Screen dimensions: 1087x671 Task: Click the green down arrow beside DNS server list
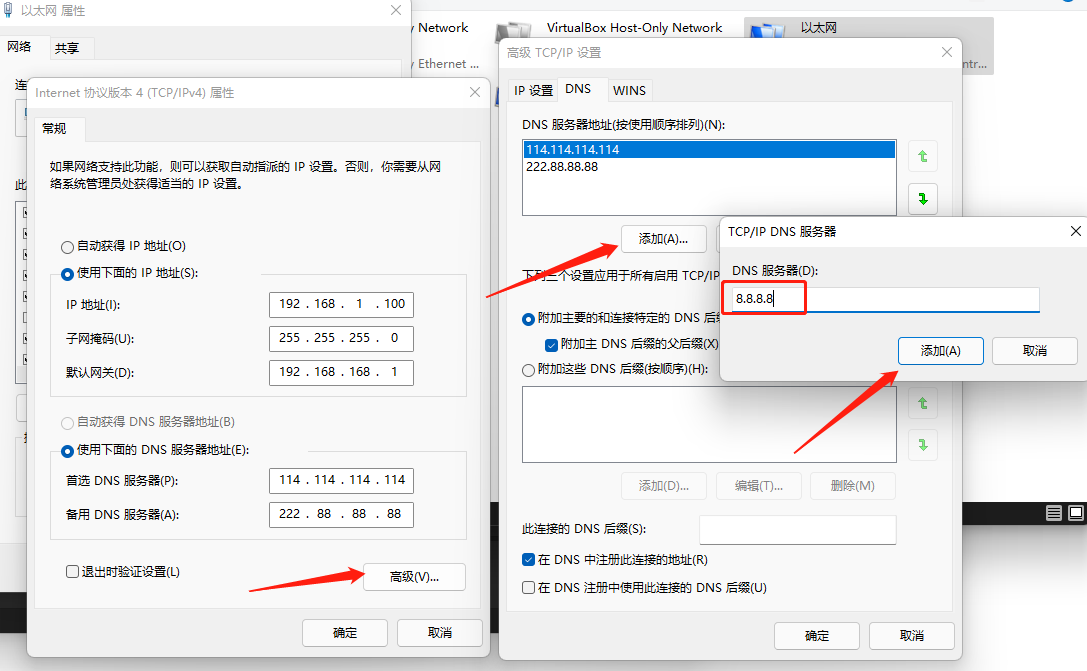point(922,198)
